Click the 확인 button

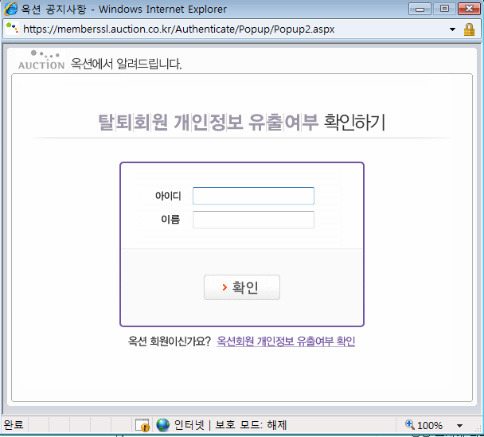[x=242, y=287]
